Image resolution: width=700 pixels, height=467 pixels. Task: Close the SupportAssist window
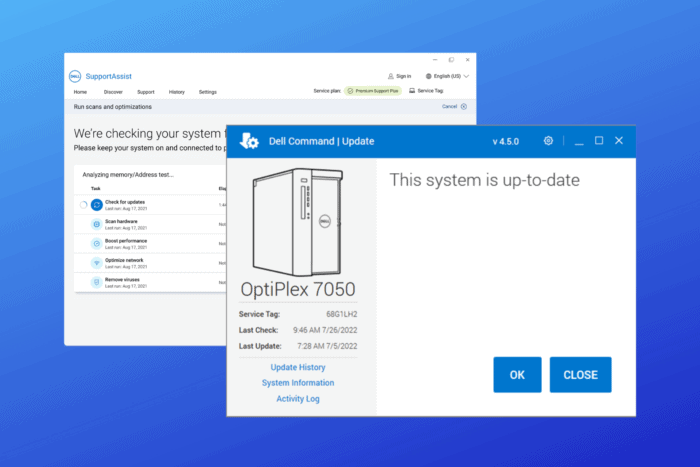coord(467,60)
